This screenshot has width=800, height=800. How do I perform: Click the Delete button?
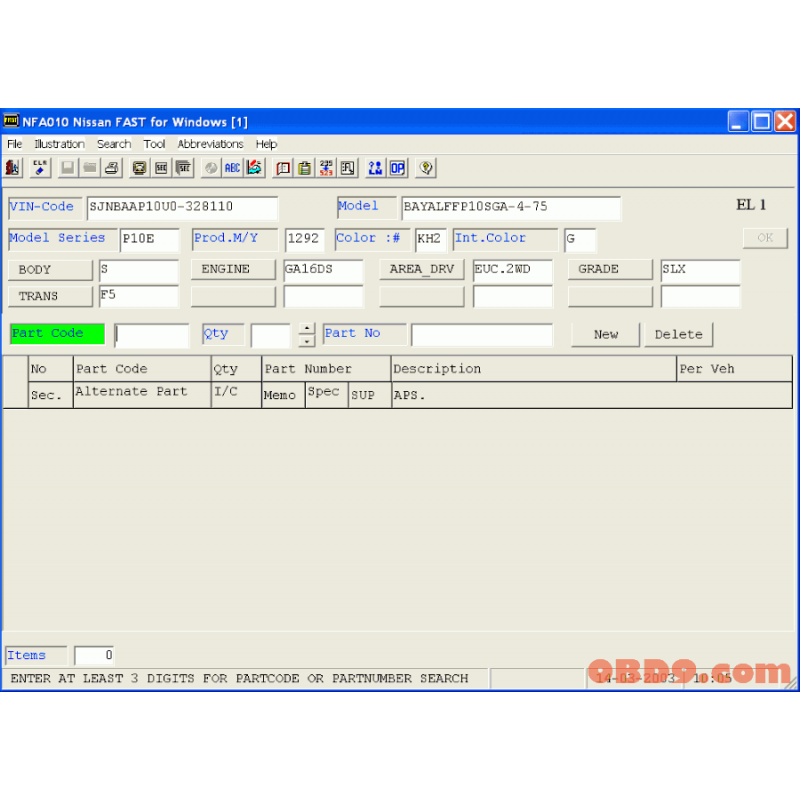679,335
